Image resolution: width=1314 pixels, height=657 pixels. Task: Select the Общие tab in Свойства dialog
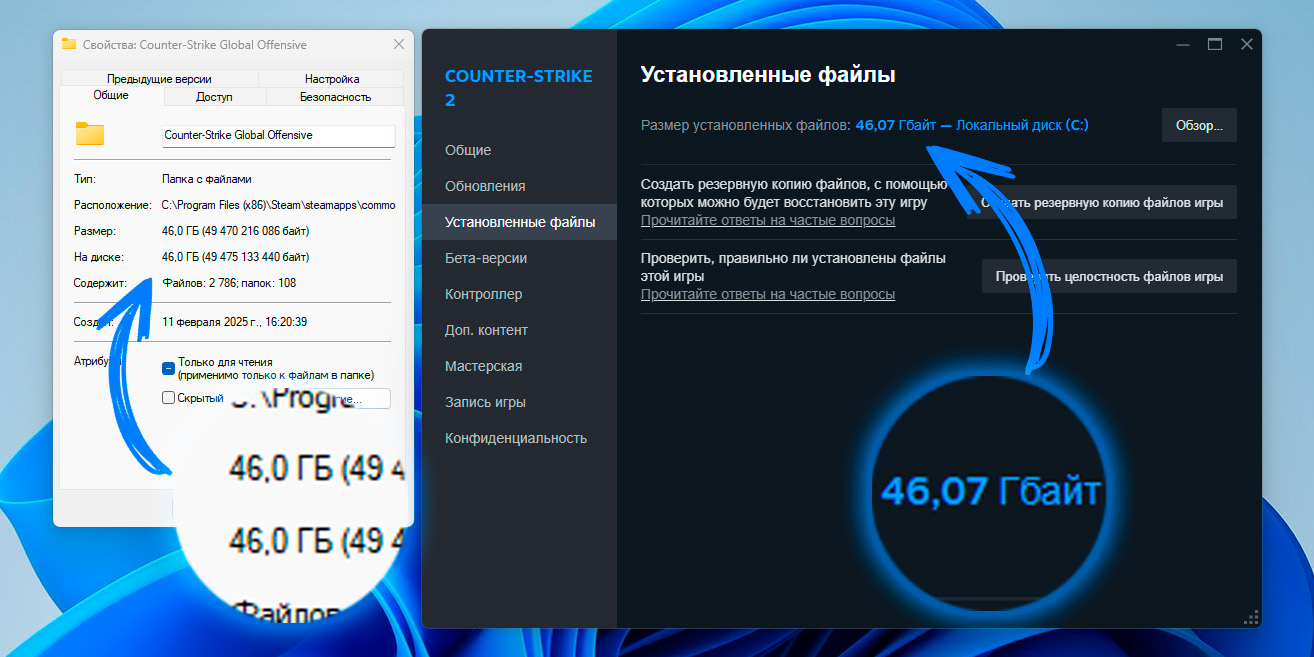coord(111,96)
